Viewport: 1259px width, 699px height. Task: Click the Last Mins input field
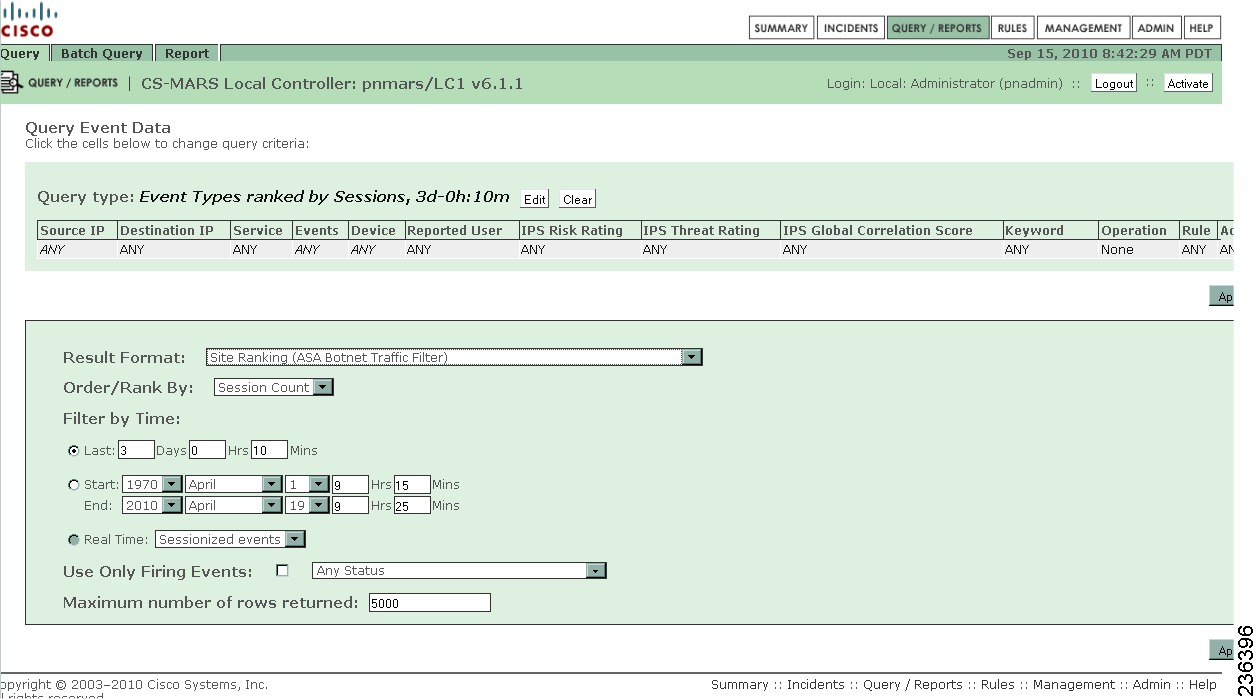coord(269,450)
